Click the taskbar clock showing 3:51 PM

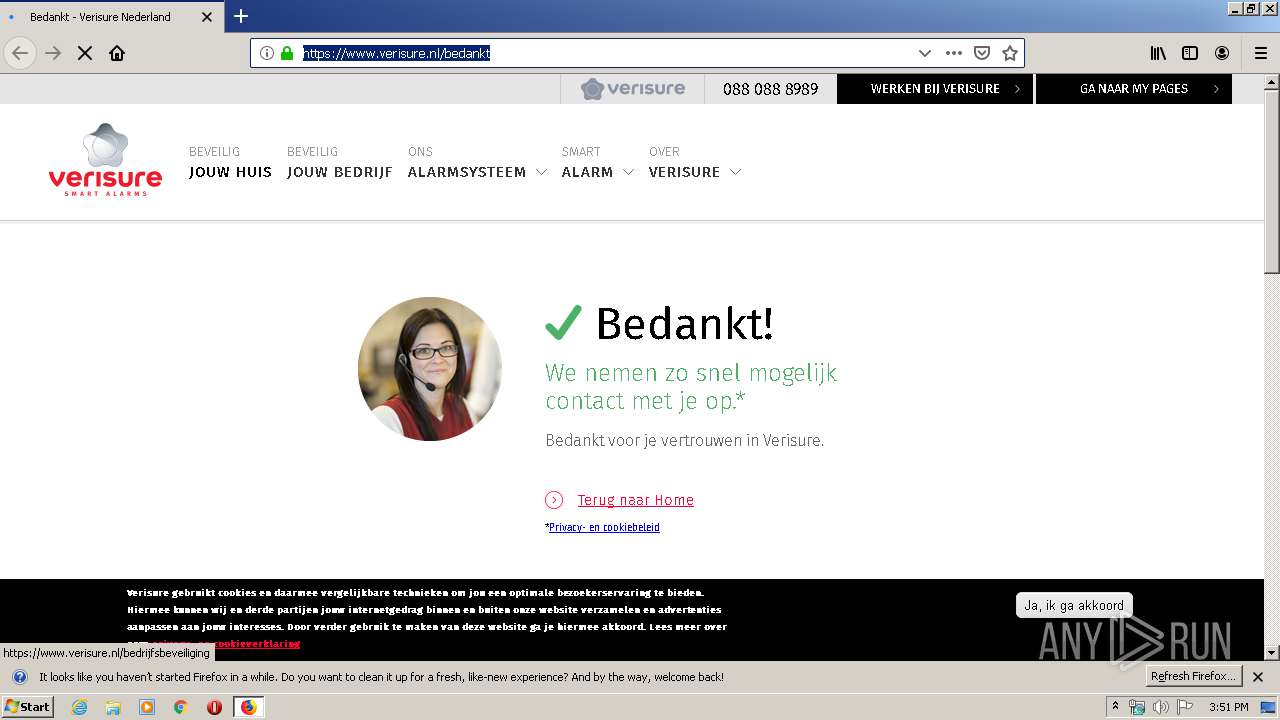coord(1228,707)
